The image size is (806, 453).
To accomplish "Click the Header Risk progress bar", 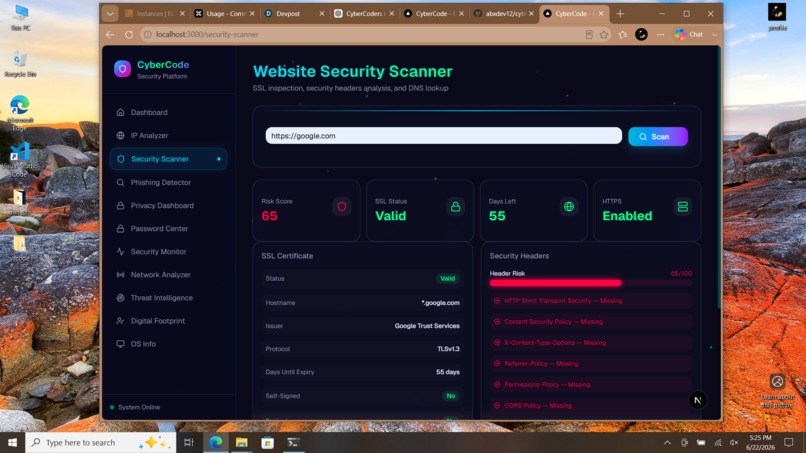I will 591,283.
